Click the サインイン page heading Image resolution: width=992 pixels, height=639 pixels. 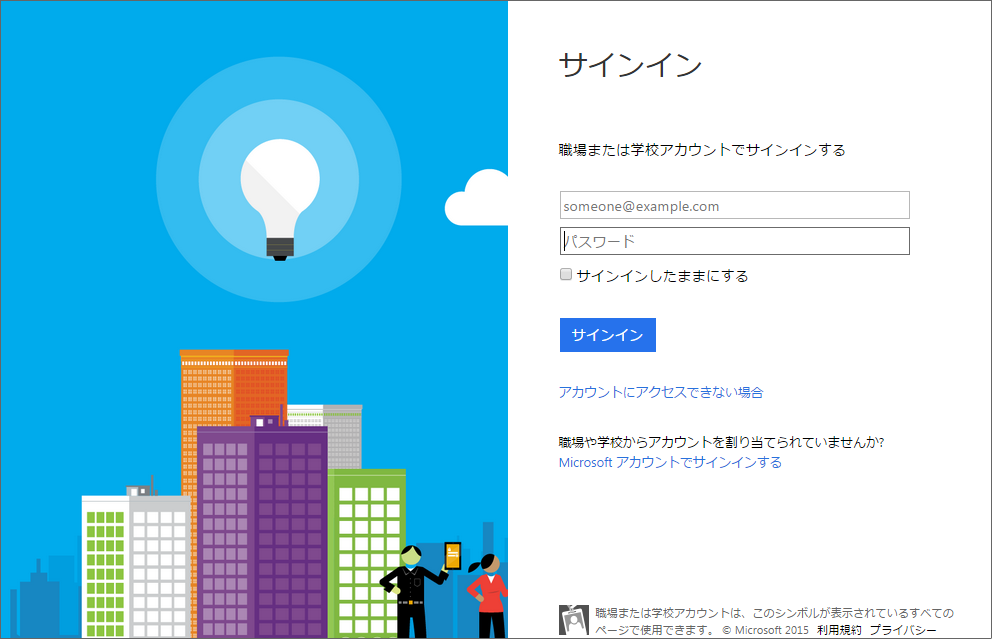click(x=630, y=65)
